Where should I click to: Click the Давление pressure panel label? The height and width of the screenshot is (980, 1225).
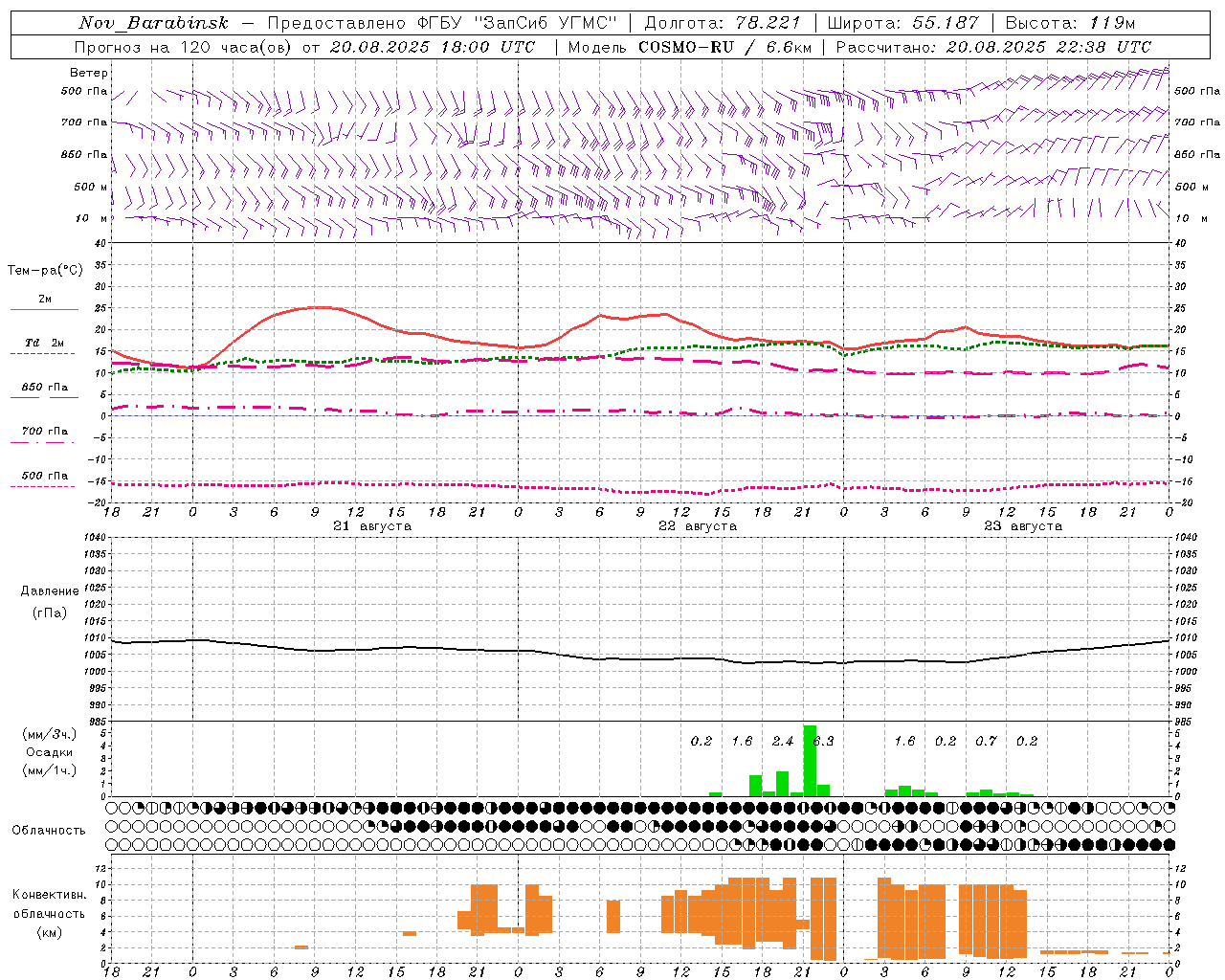coord(50,591)
